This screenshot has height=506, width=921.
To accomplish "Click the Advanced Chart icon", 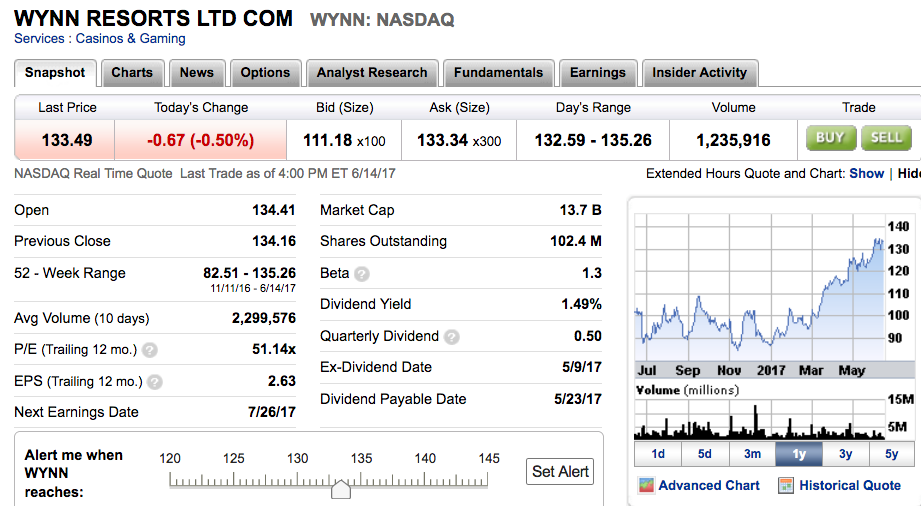I will (646, 485).
